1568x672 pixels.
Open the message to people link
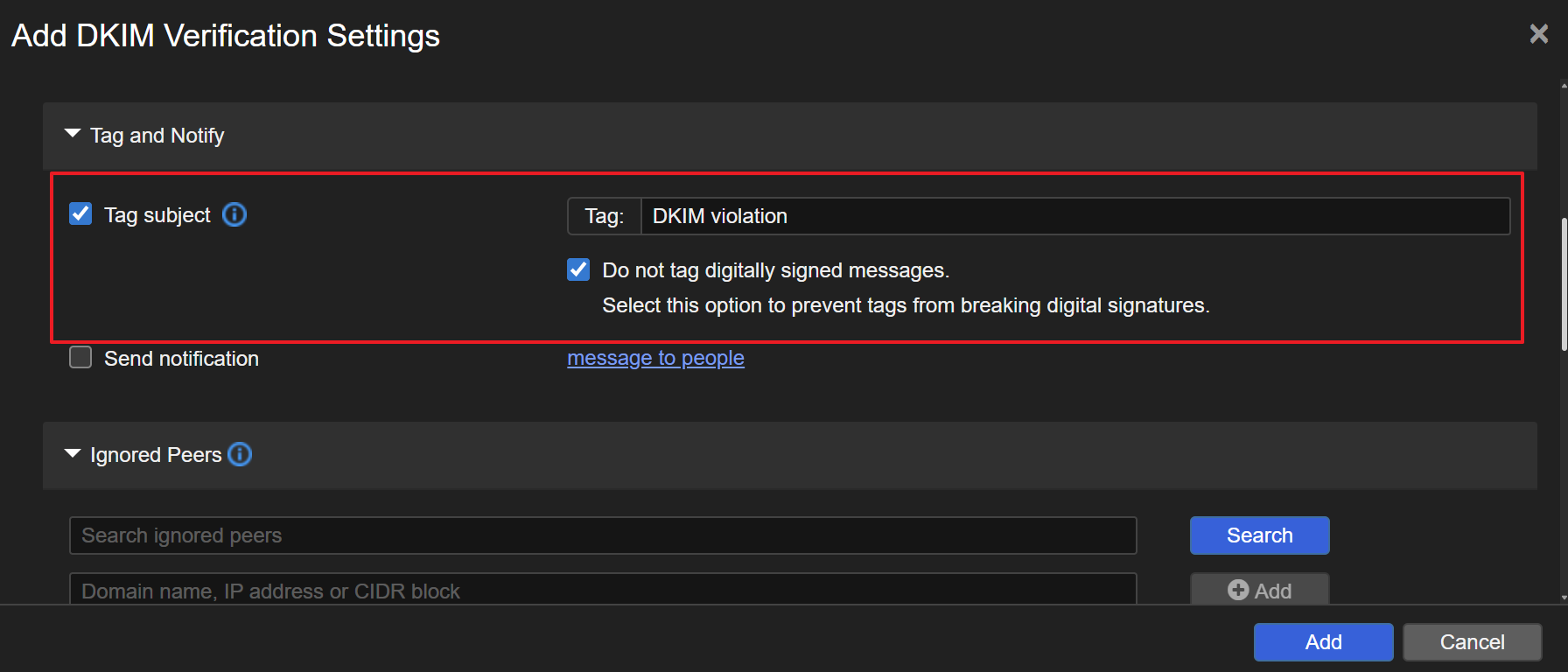pyautogui.click(x=655, y=358)
